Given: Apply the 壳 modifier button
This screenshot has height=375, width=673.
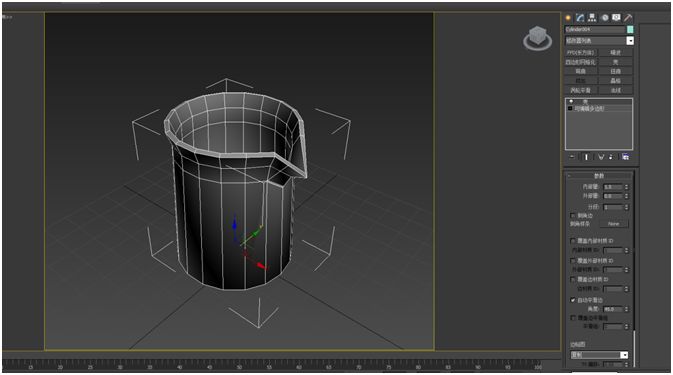Looking at the screenshot, I should pyautogui.click(x=616, y=62).
